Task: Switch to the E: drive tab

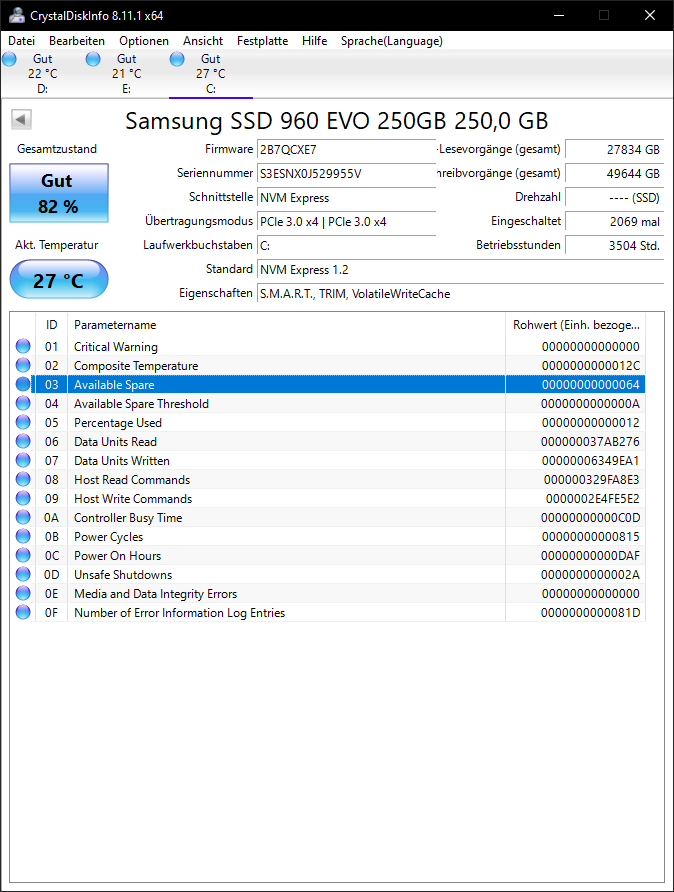Action: [126, 74]
